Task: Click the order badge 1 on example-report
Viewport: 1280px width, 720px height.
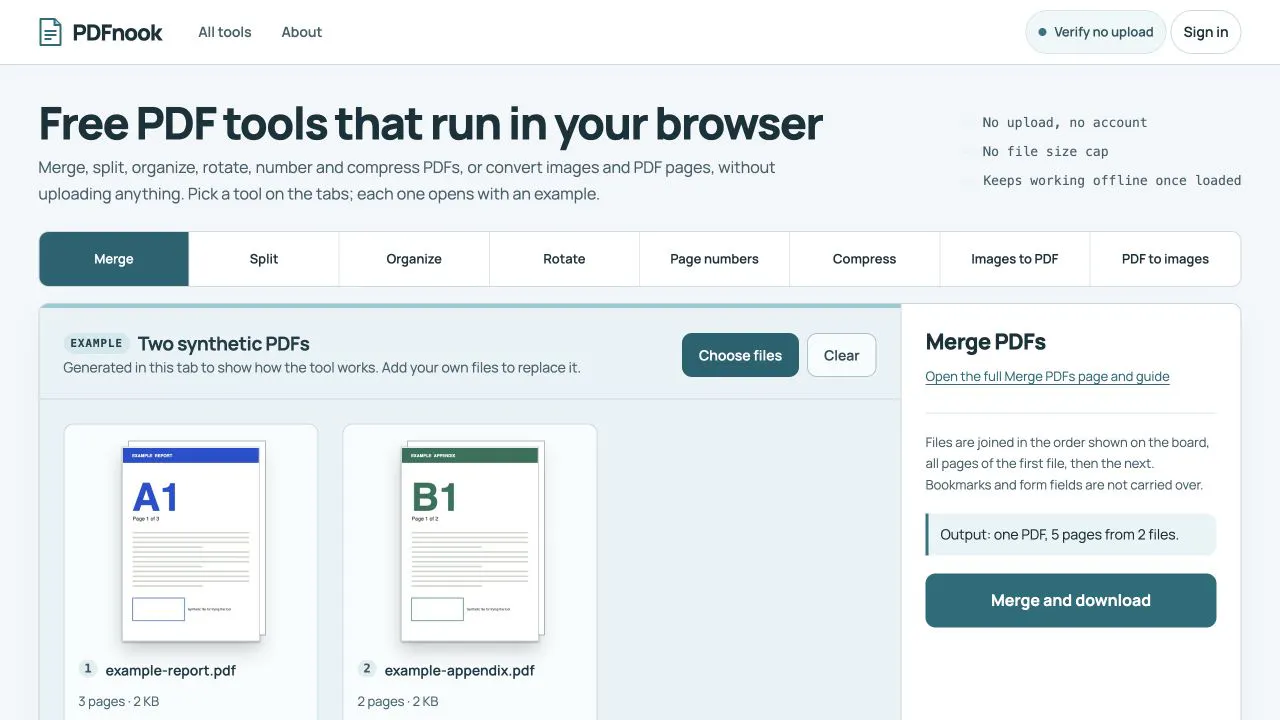Action: point(88,669)
